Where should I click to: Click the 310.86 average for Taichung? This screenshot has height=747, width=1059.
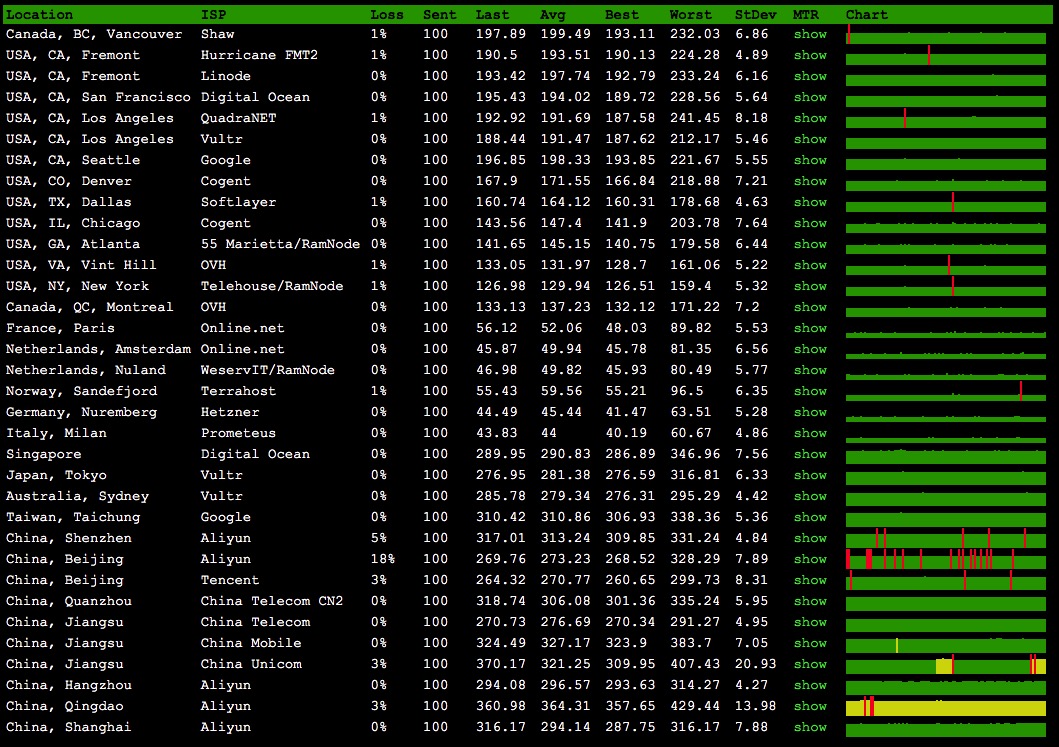[x=565, y=517]
